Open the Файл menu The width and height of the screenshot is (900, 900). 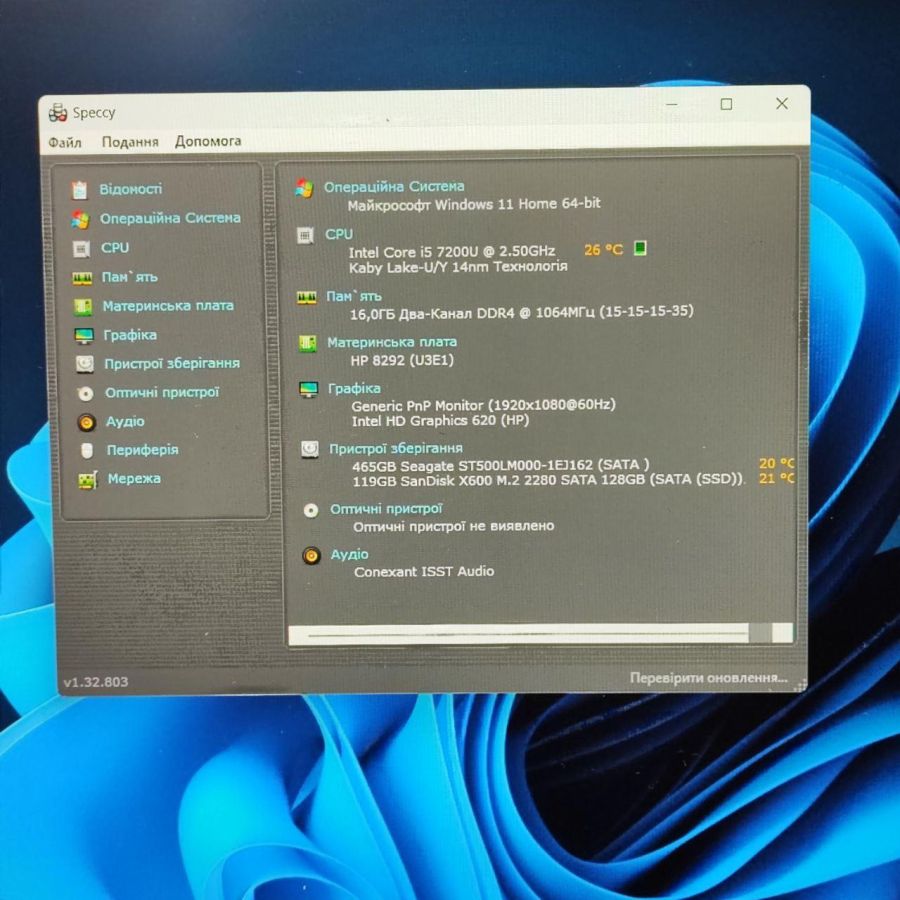click(x=64, y=142)
